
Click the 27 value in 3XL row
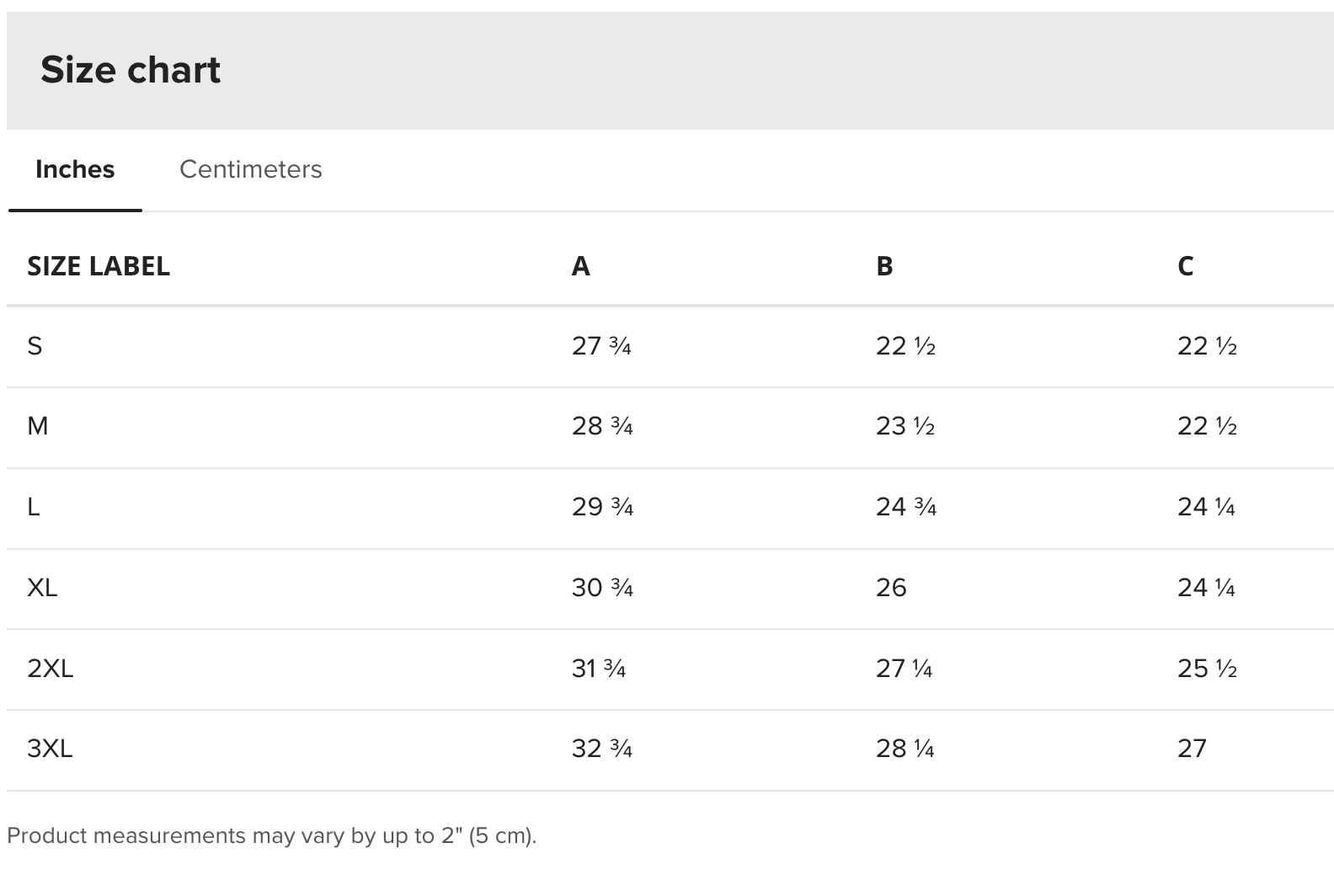click(1192, 749)
